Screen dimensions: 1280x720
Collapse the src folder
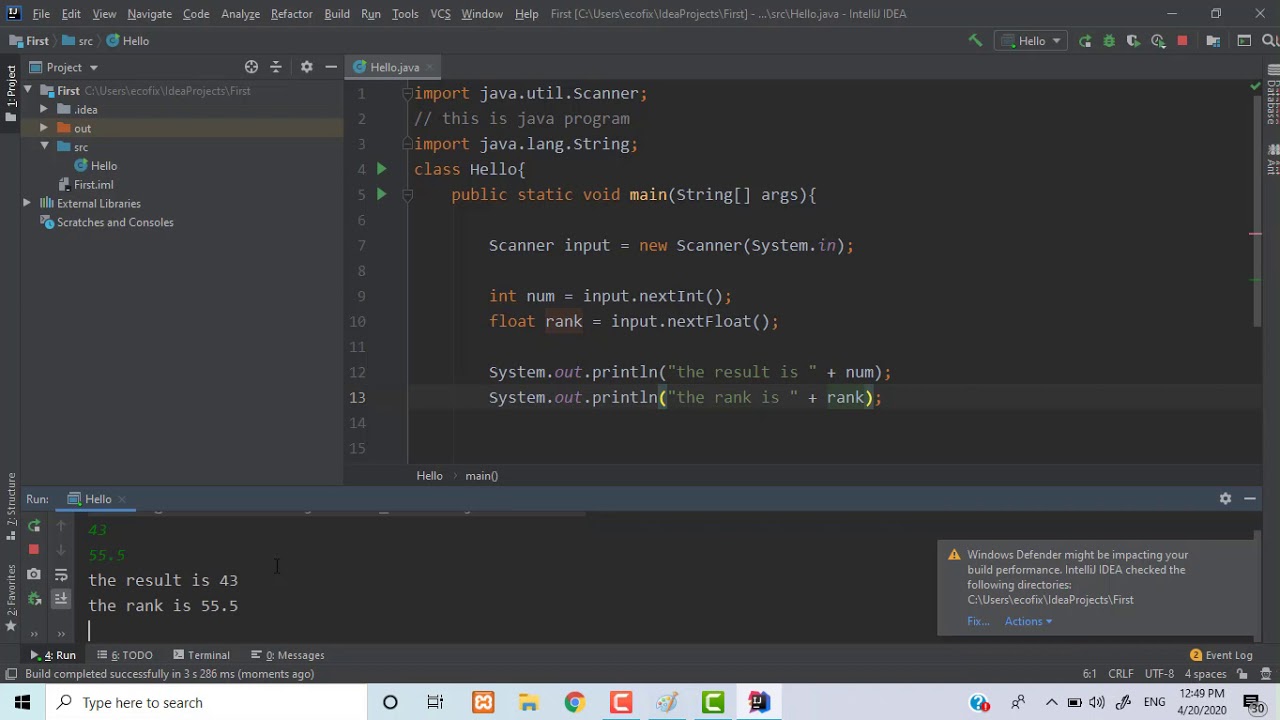(x=44, y=147)
